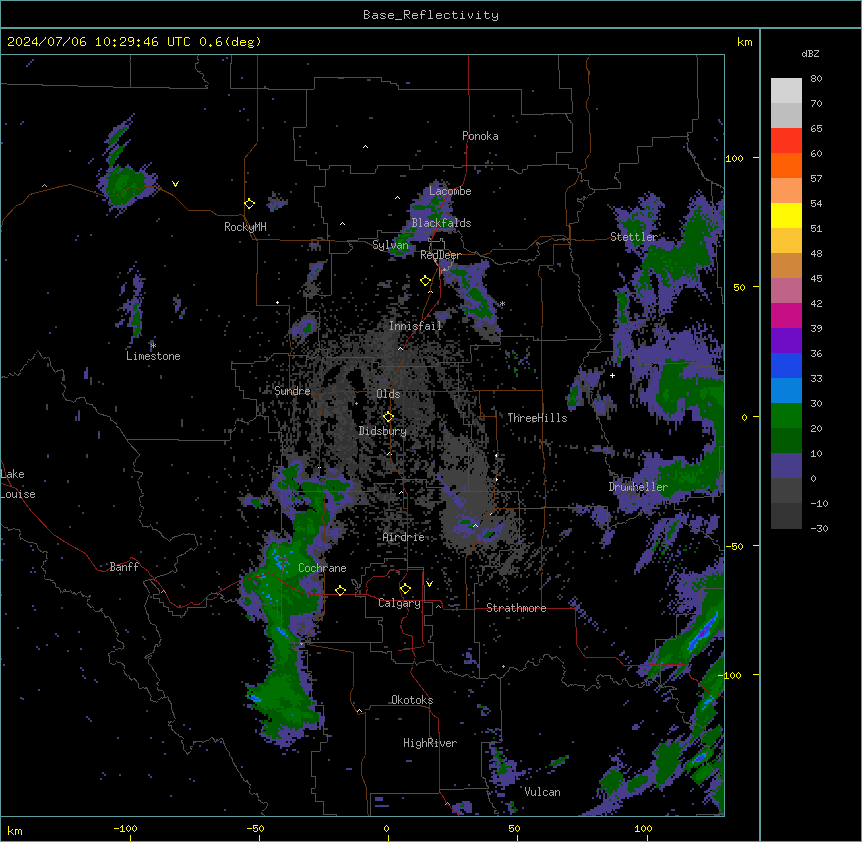
Task: Choose the yellow 51–54 dBZ legend swatch
Action: pos(786,215)
